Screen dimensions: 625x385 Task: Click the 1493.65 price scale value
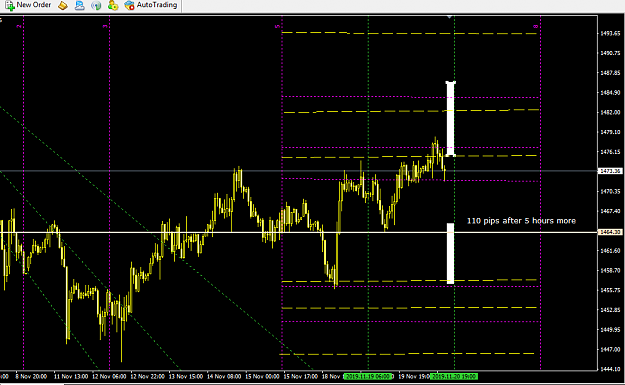[x=611, y=33]
